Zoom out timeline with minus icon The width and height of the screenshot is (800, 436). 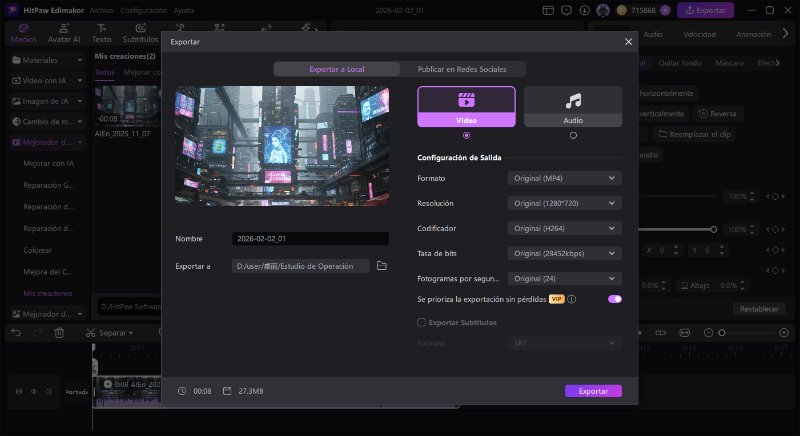pos(708,333)
